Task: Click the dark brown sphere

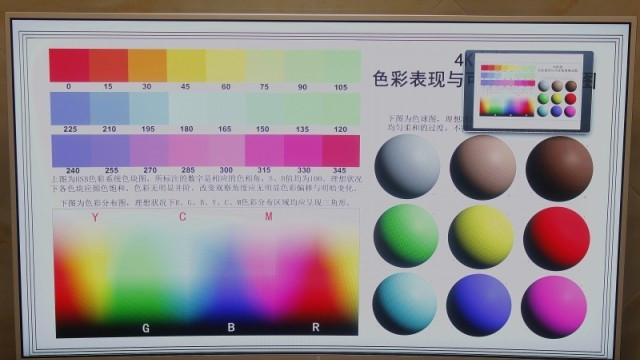Action: pyautogui.click(x=559, y=168)
